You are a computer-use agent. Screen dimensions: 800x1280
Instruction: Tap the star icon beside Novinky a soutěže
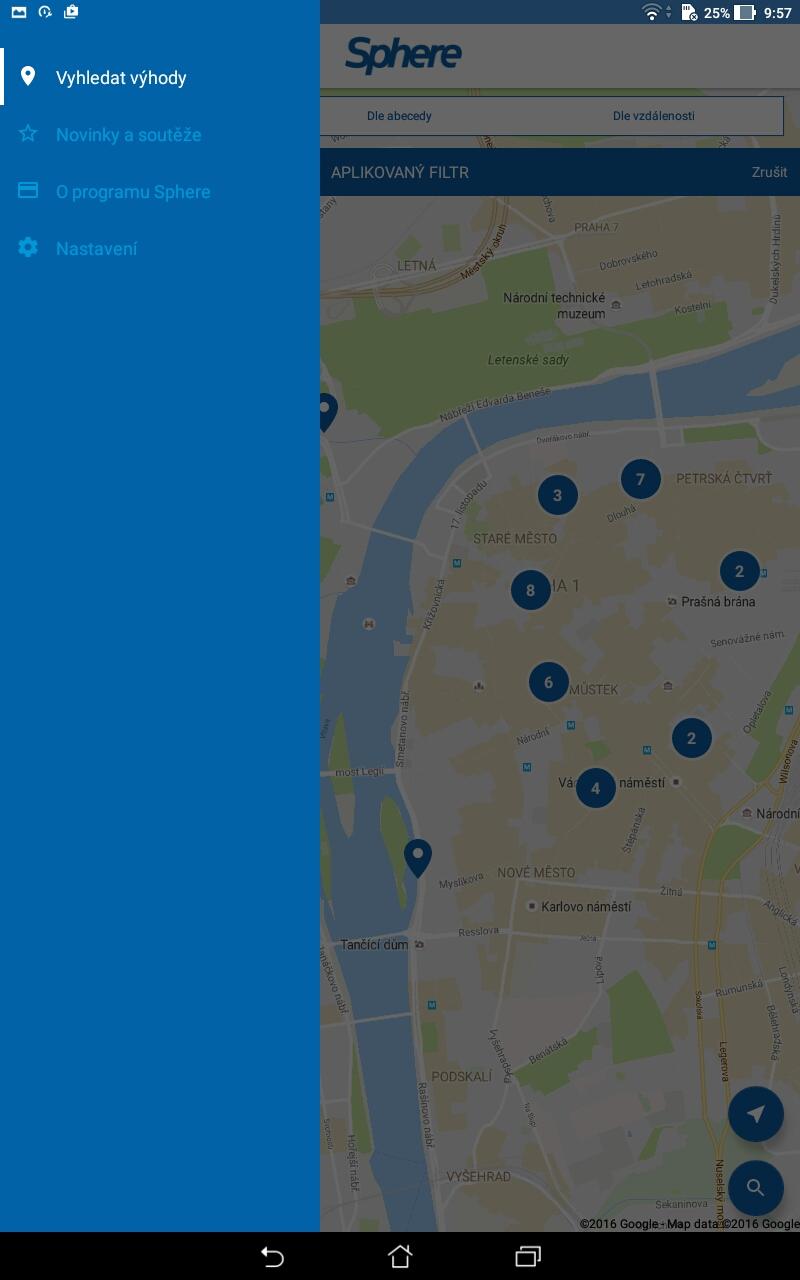click(x=28, y=133)
